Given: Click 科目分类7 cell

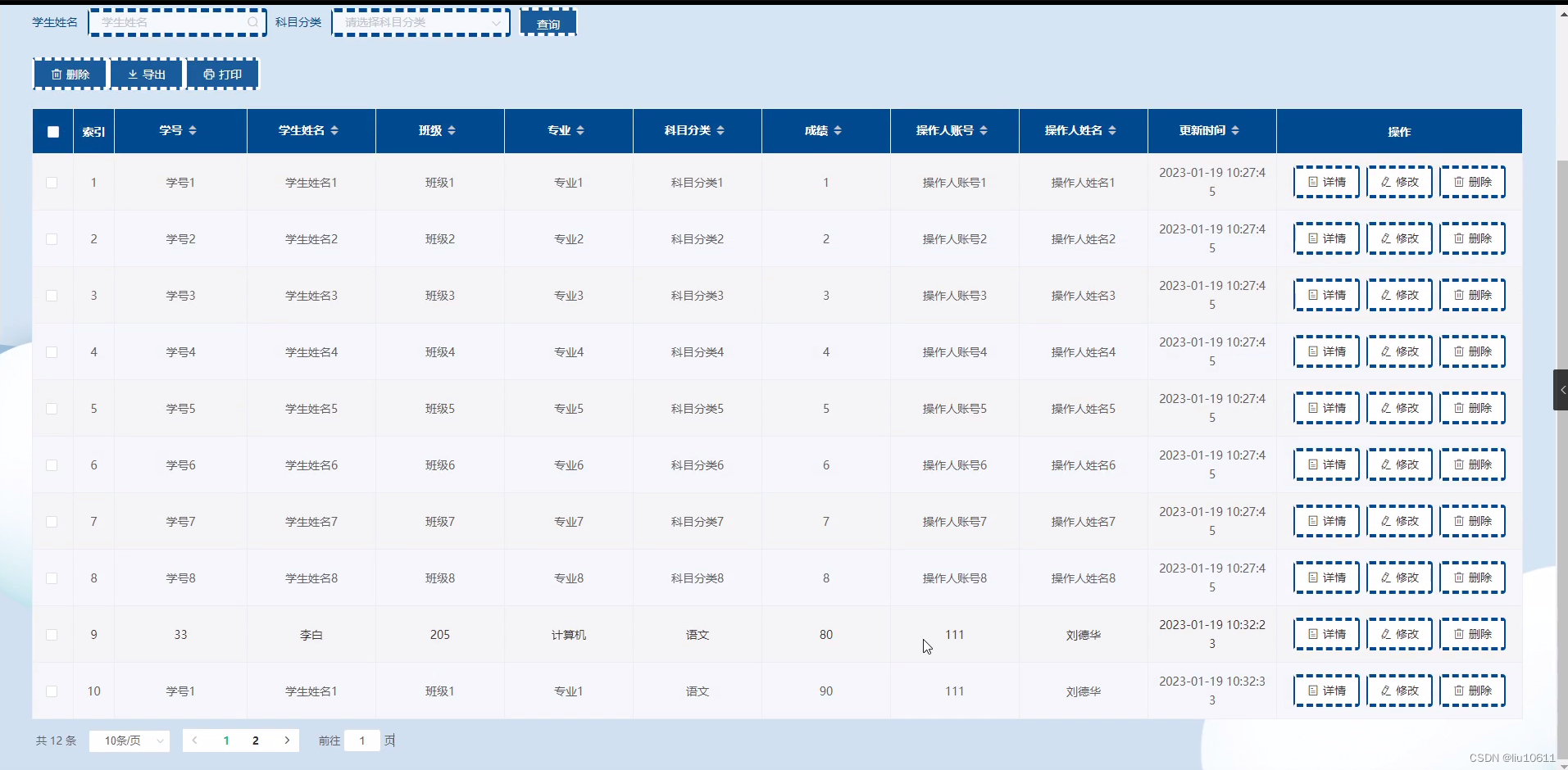Looking at the screenshot, I should [x=698, y=522].
